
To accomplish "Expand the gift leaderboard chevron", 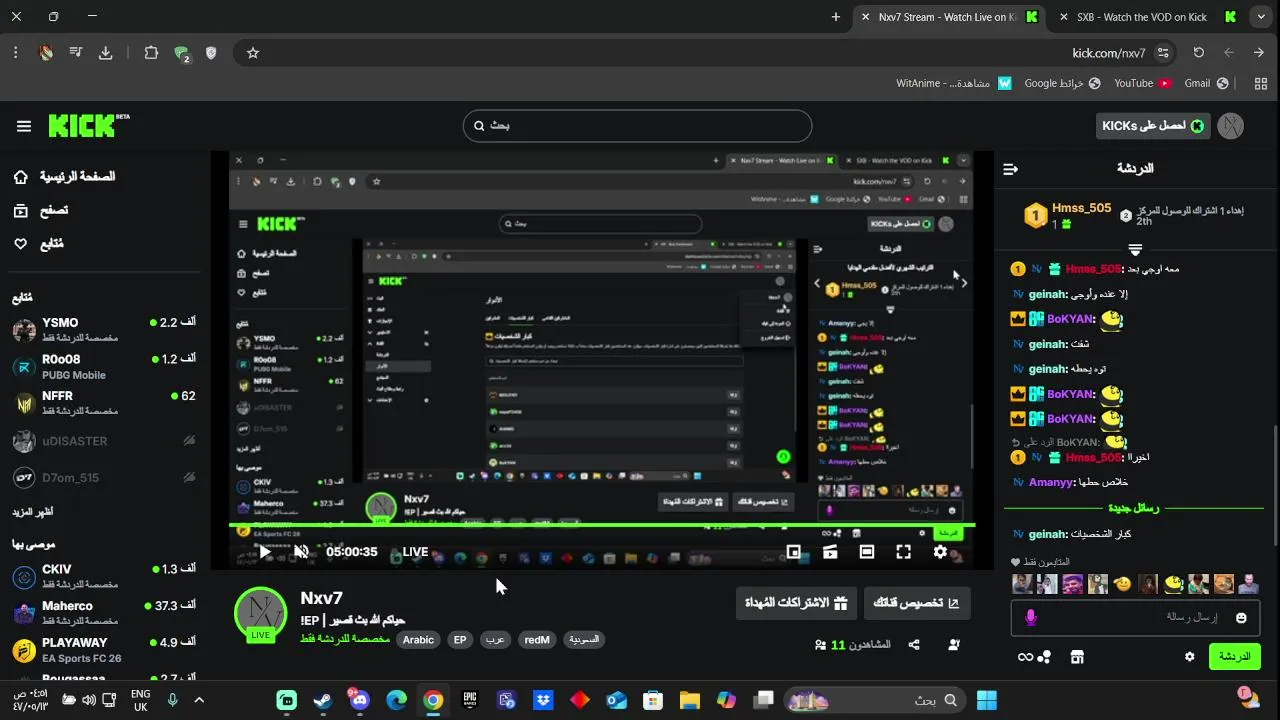I will 1135,248.
